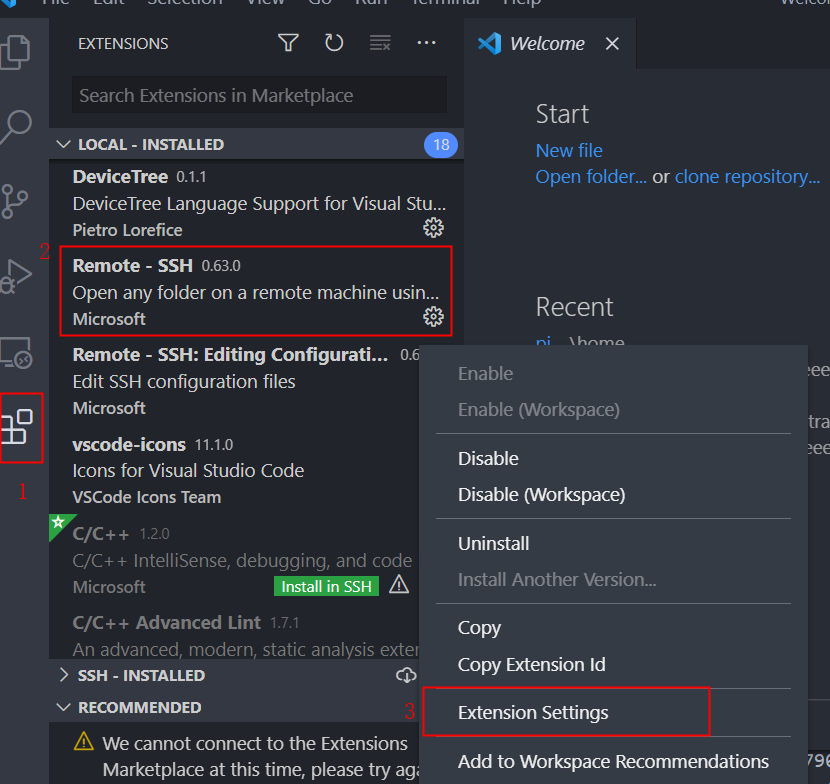Viewport: 830px width, 784px height.
Task: Select the vscode-icons extension entry
Action: tap(234, 470)
